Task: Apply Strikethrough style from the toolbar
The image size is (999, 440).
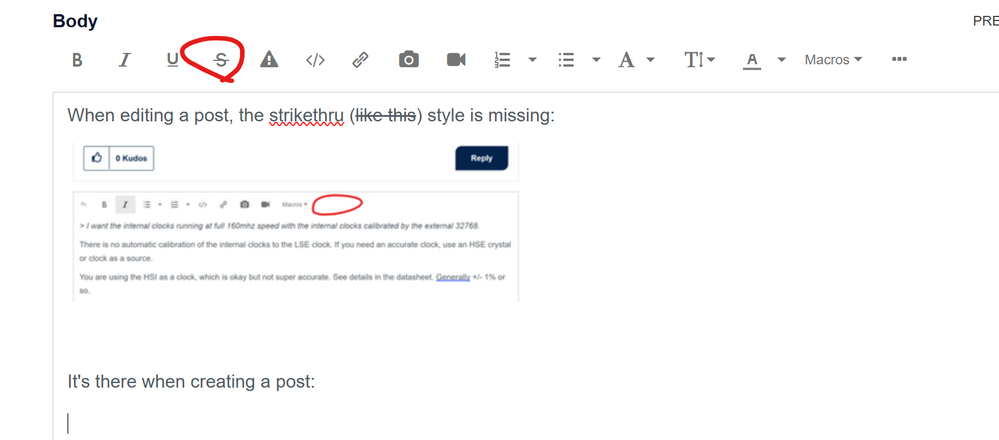Action: (x=221, y=60)
